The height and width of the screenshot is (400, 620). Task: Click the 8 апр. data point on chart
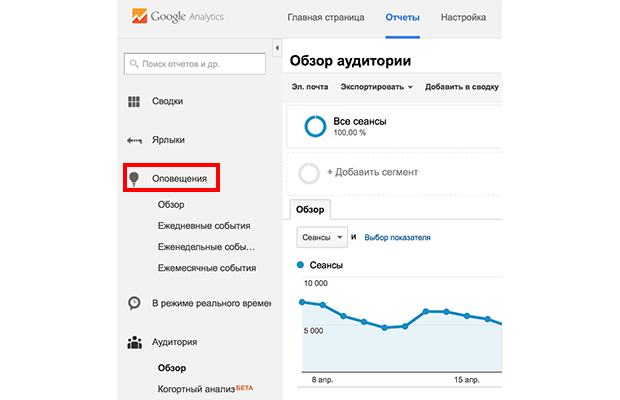323,305
